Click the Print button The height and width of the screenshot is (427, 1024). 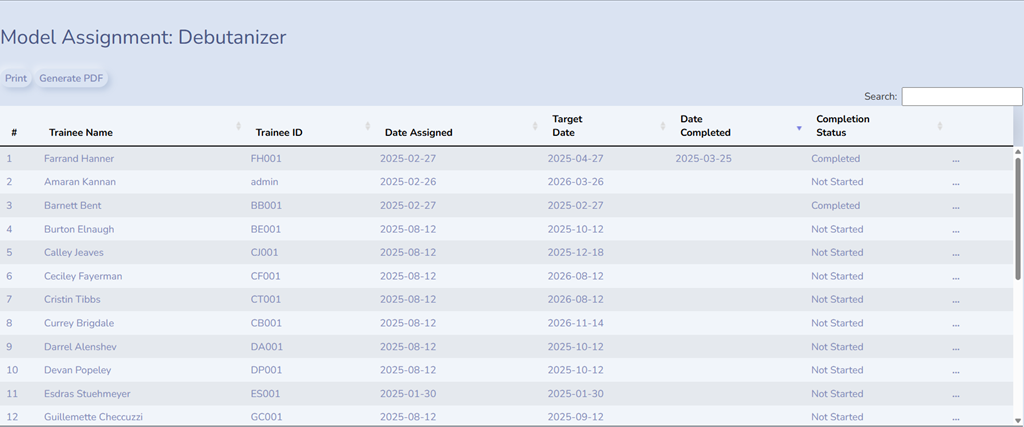[x=16, y=78]
